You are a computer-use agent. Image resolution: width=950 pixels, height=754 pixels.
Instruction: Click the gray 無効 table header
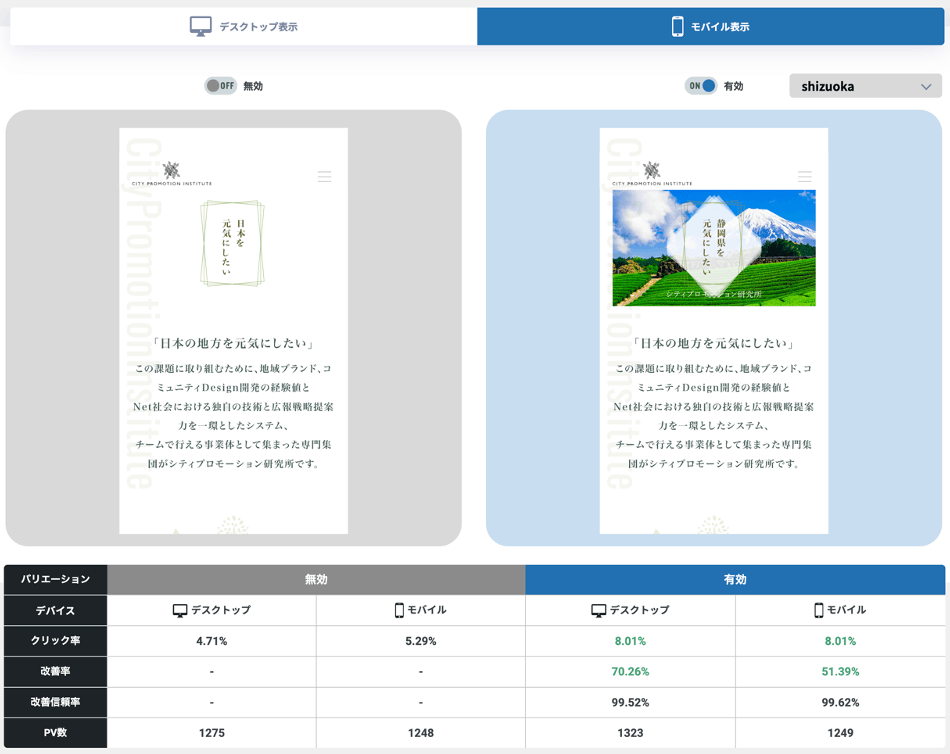316,580
